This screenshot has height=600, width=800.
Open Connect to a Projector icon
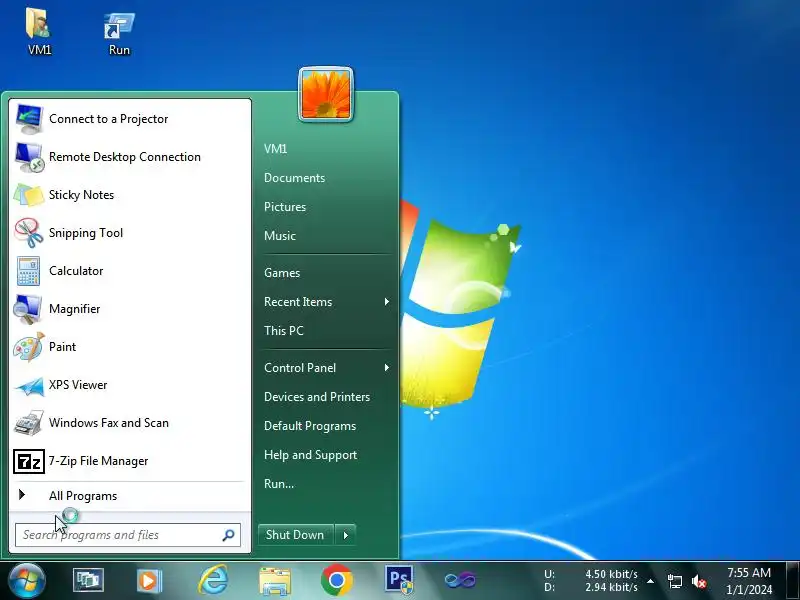pos(29,119)
